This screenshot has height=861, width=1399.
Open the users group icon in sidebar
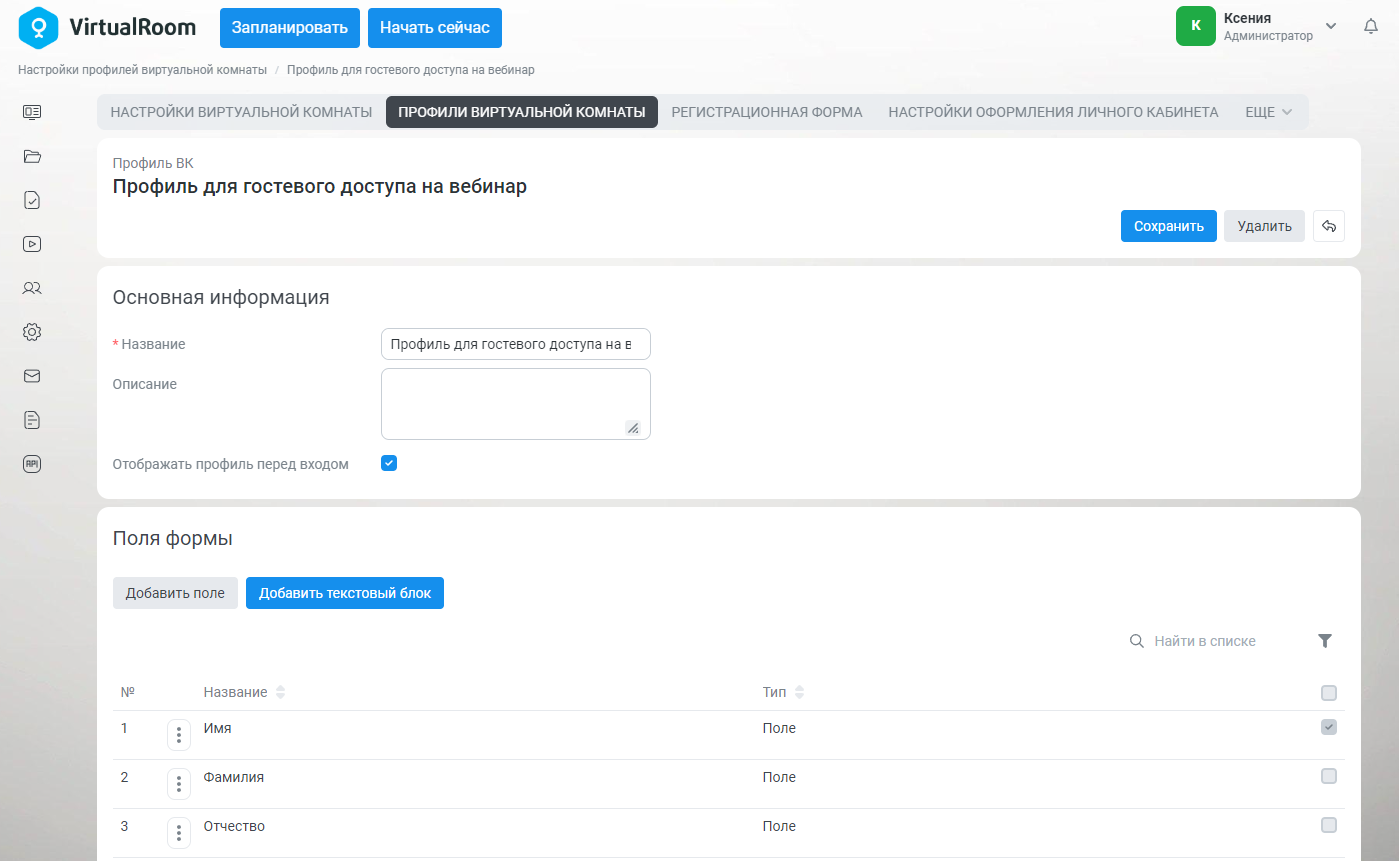[x=32, y=288]
